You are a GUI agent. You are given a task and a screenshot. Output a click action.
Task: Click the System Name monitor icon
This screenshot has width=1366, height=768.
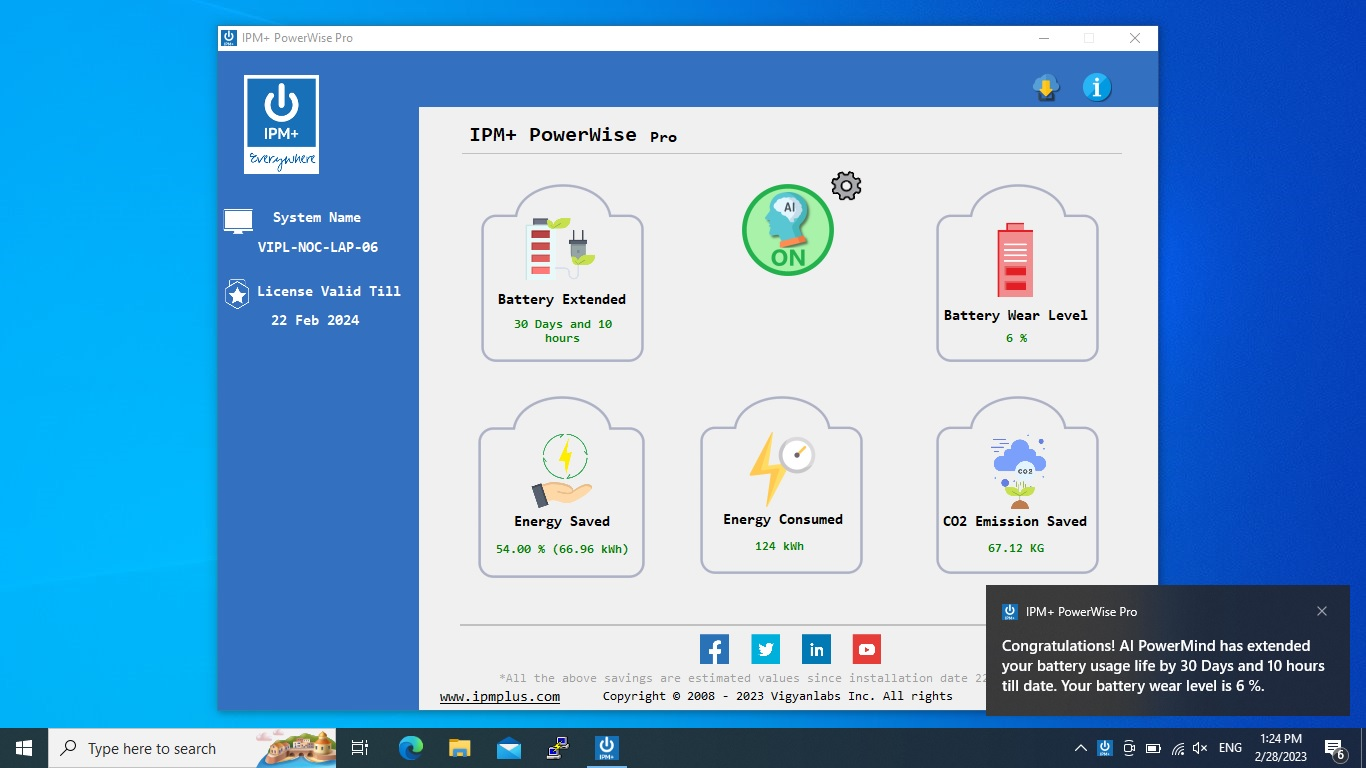click(238, 221)
